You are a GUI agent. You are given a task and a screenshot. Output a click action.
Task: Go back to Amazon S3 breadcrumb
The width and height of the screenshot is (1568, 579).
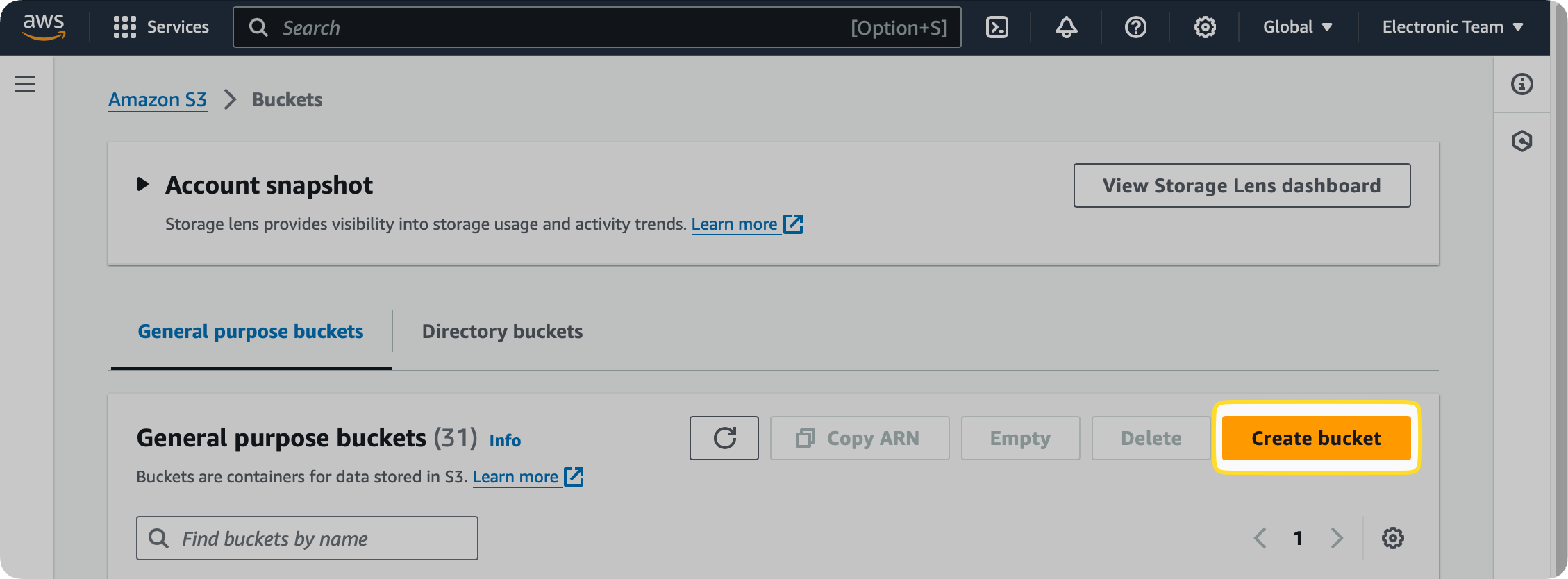[x=157, y=99]
